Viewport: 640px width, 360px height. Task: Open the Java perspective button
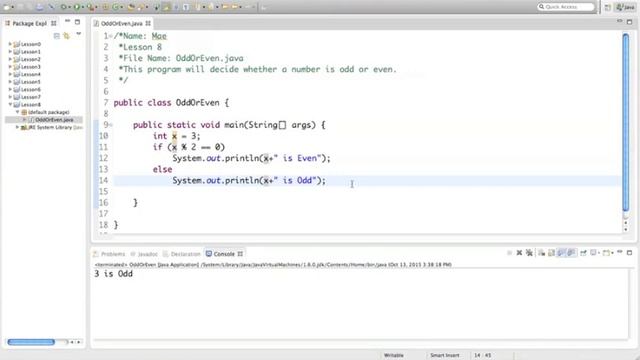[x=626, y=7]
